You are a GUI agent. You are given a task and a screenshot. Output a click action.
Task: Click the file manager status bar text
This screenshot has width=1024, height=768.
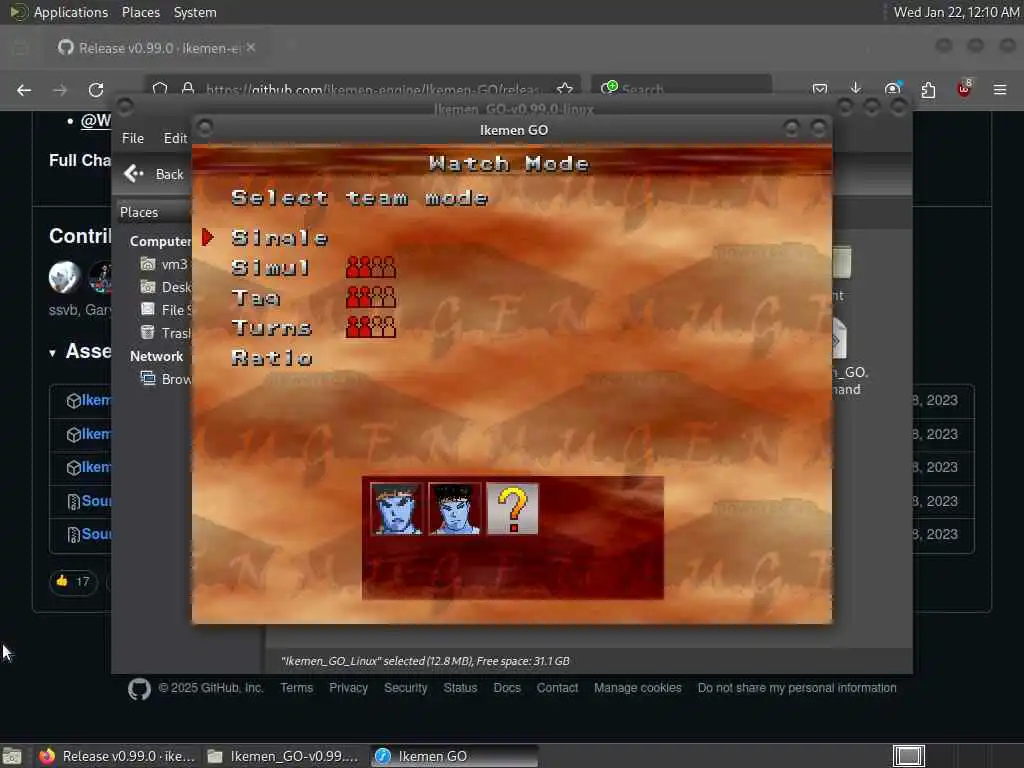pyautogui.click(x=425, y=661)
